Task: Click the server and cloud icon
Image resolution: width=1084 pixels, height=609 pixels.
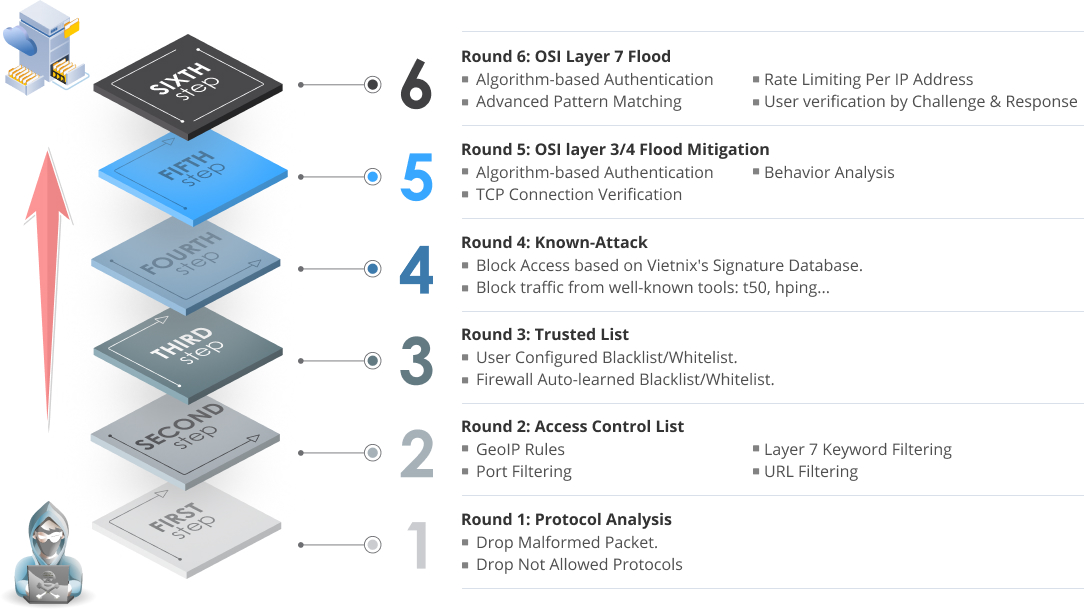Action: 45,48
